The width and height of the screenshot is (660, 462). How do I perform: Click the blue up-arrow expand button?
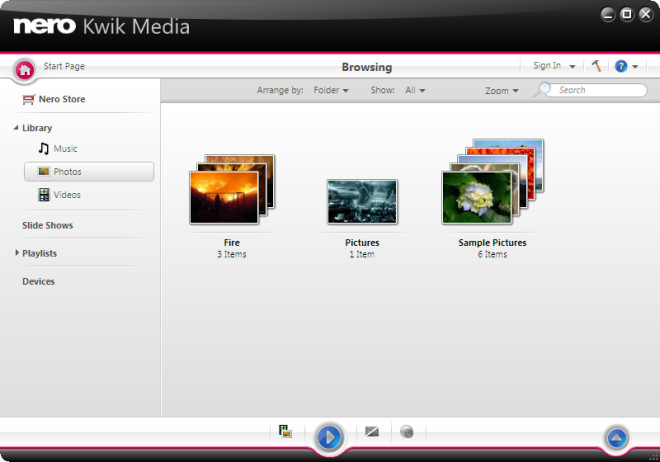pos(617,438)
